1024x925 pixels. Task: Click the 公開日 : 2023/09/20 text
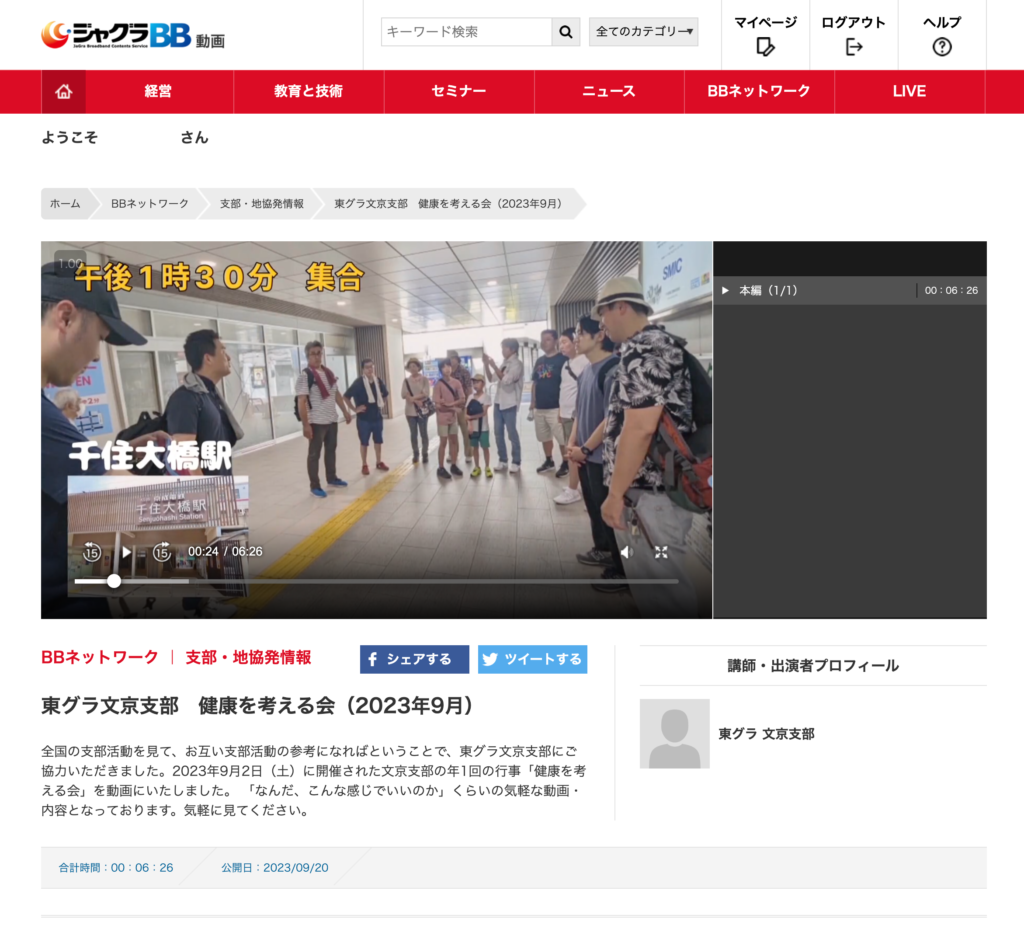(x=274, y=868)
